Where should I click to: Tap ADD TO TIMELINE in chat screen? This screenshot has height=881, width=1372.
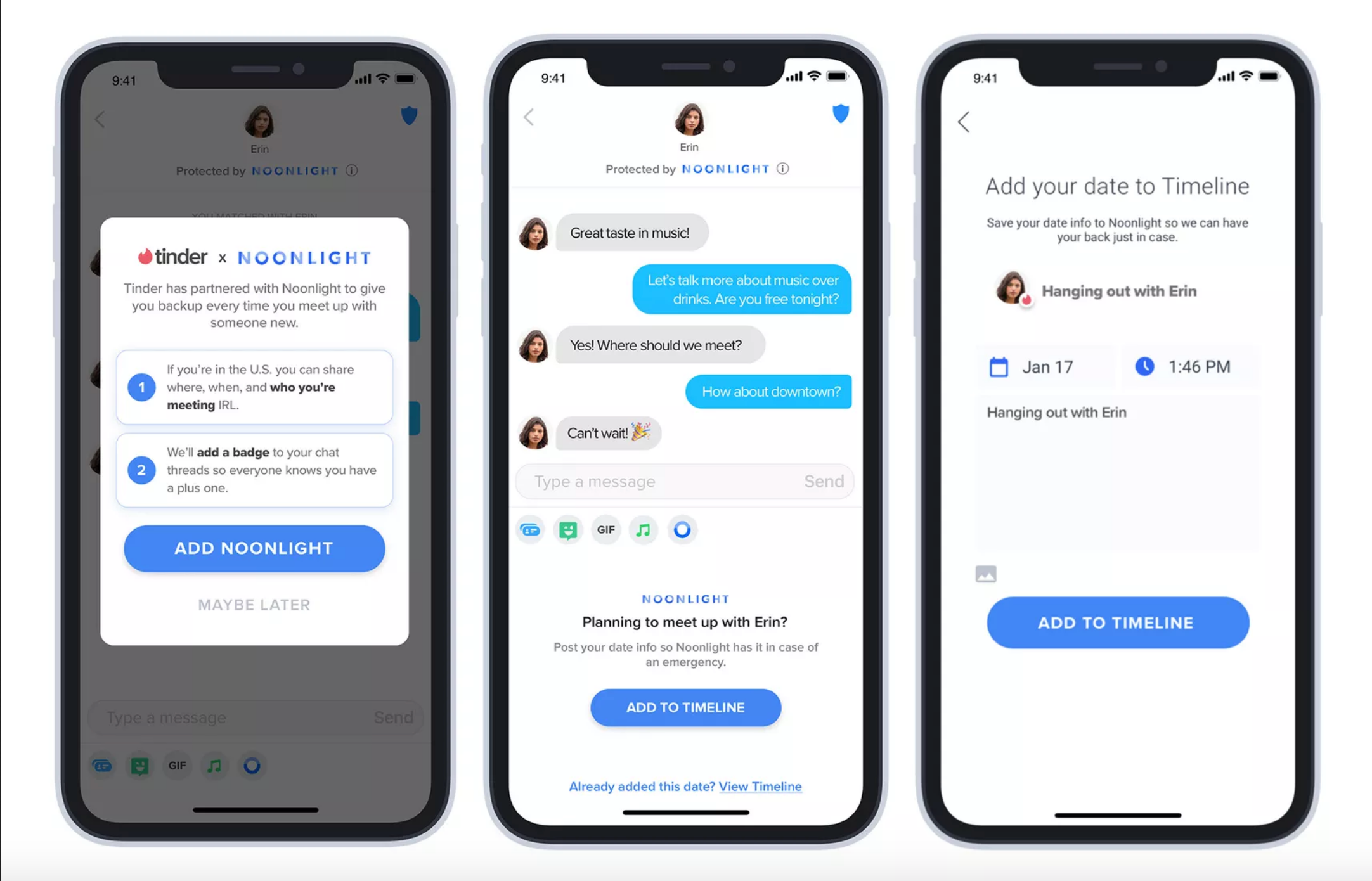[686, 707]
